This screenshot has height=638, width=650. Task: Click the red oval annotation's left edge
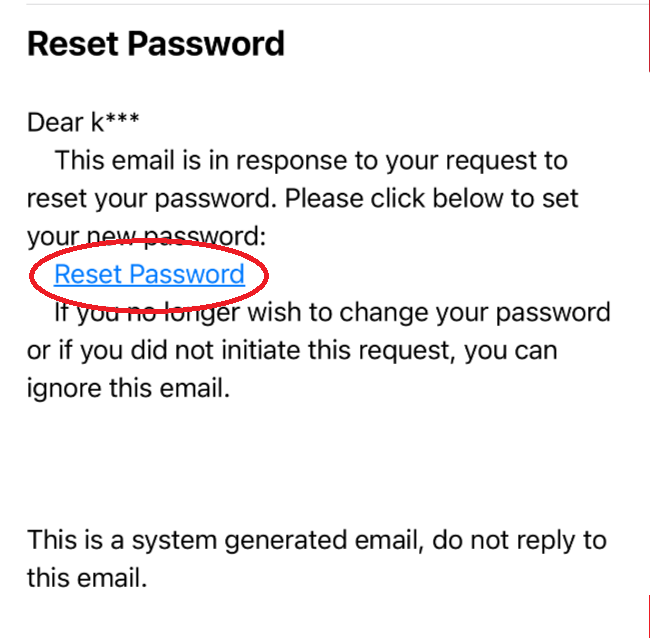click(x=31, y=275)
